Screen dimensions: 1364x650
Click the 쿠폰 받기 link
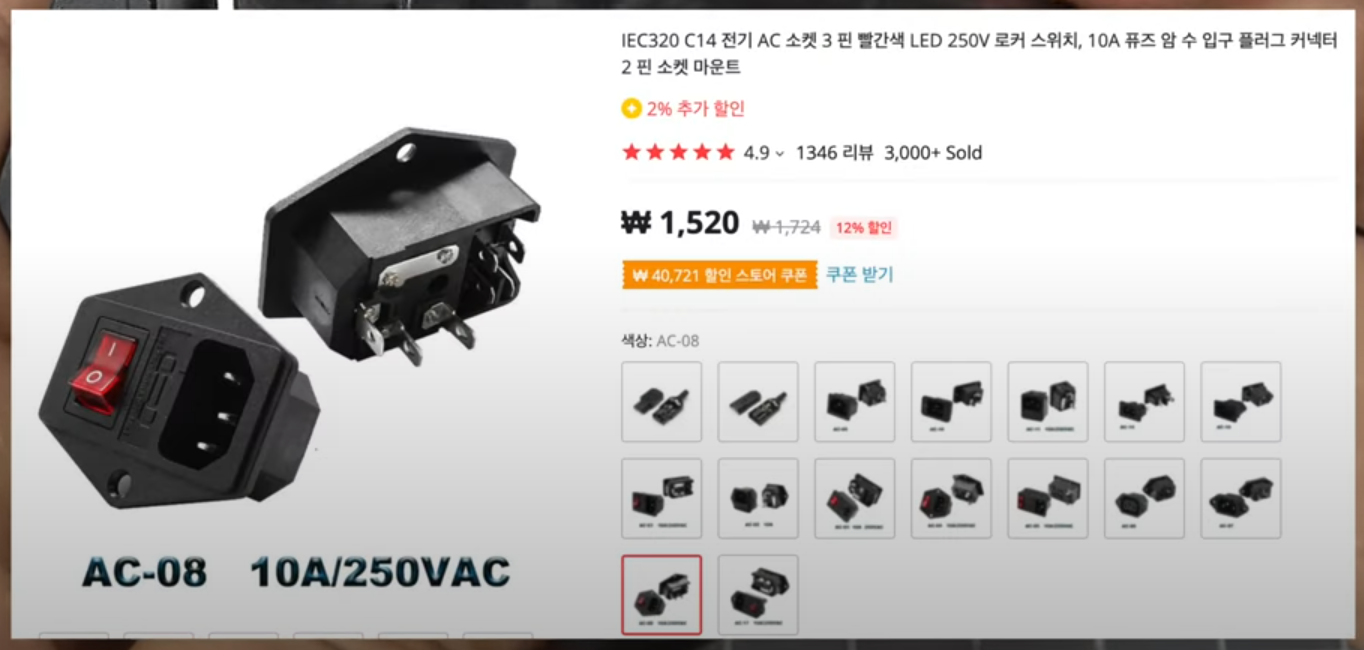(859, 274)
